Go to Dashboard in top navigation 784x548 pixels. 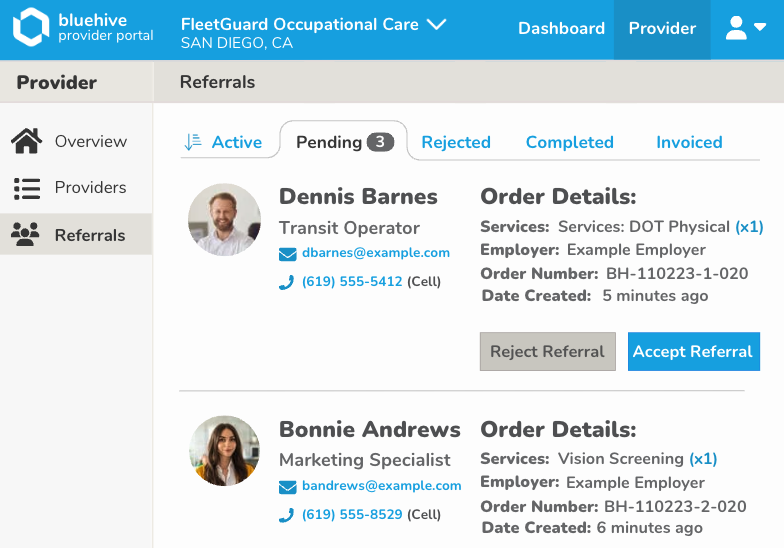click(561, 29)
